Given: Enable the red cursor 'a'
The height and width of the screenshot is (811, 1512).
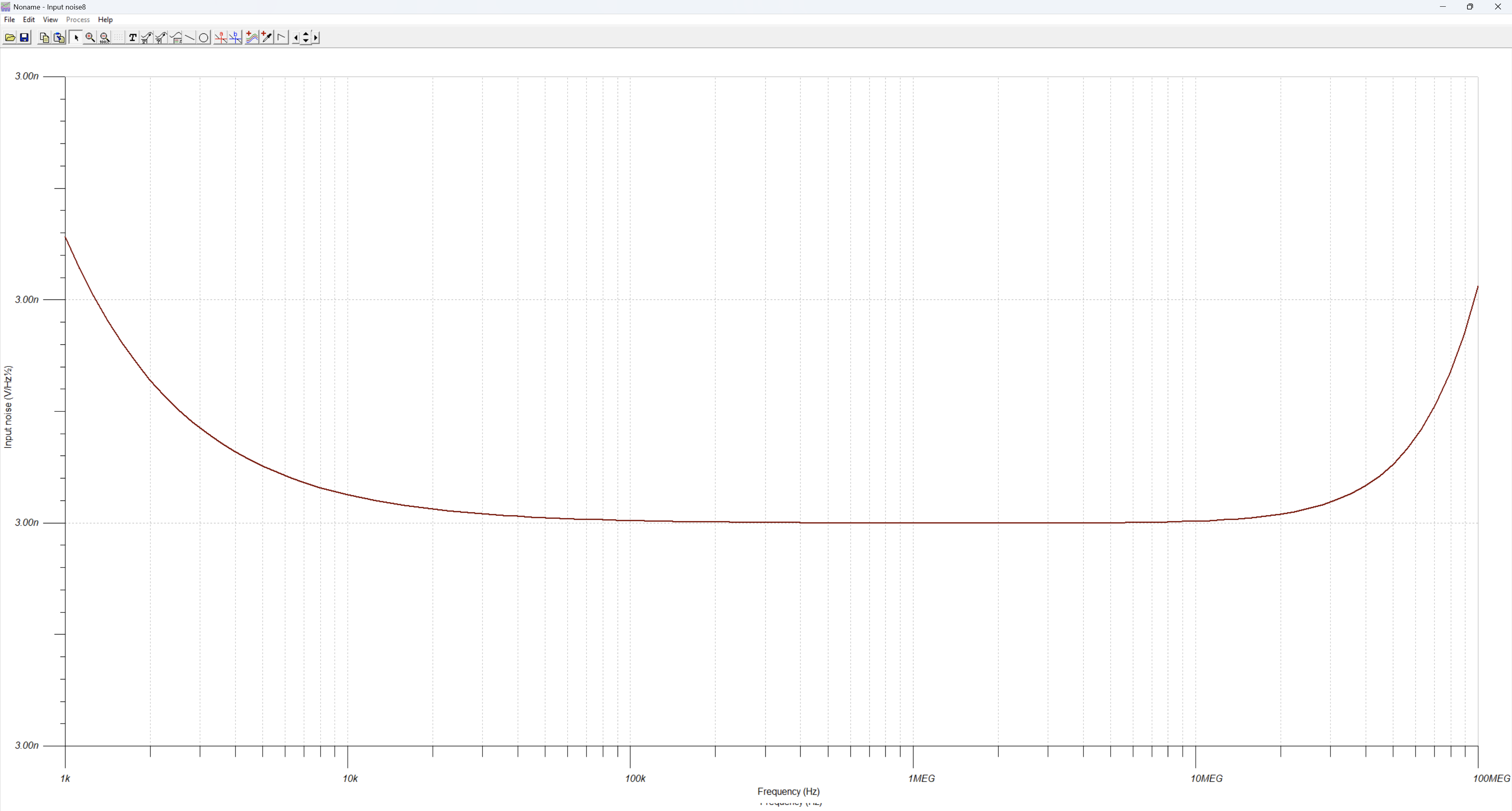Looking at the screenshot, I should click(221, 37).
